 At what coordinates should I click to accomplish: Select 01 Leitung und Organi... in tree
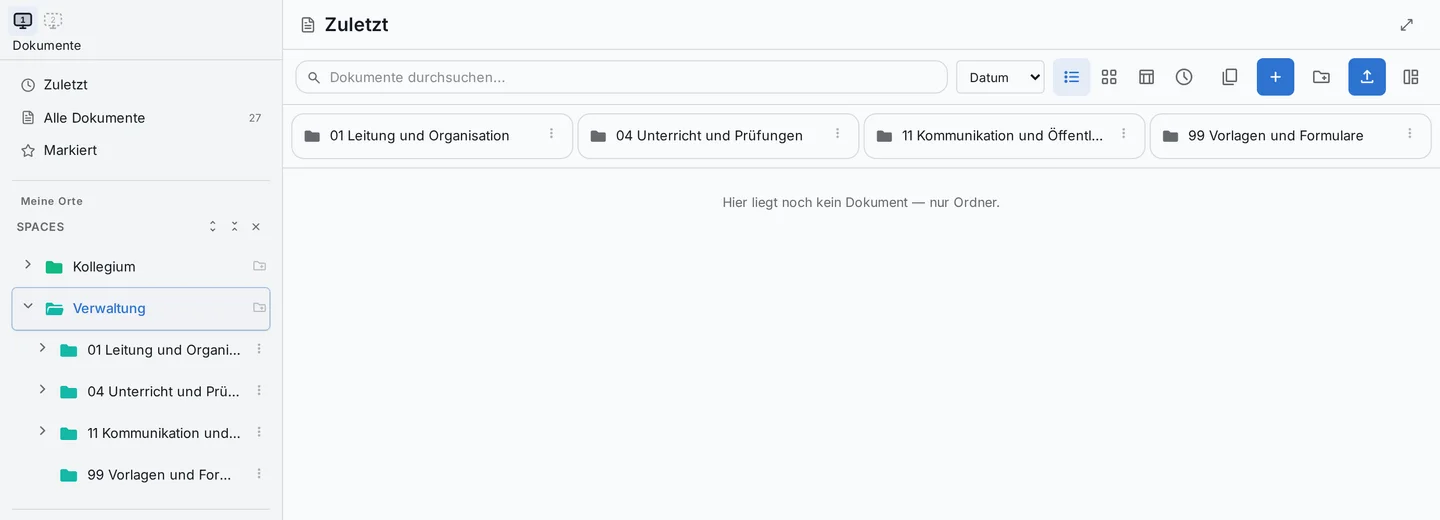(x=164, y=350)
